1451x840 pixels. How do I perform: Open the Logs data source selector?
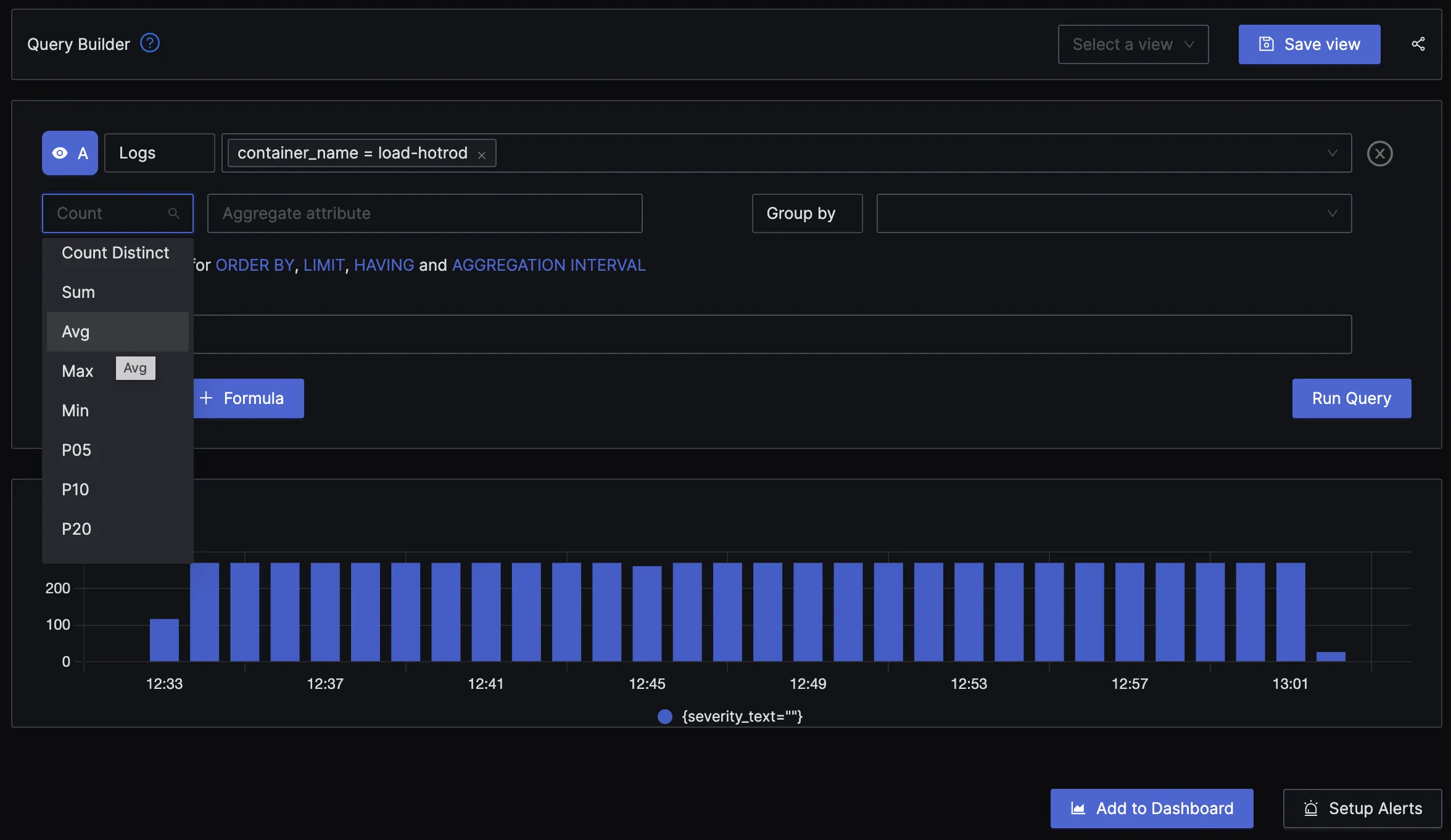pos(159,153)
